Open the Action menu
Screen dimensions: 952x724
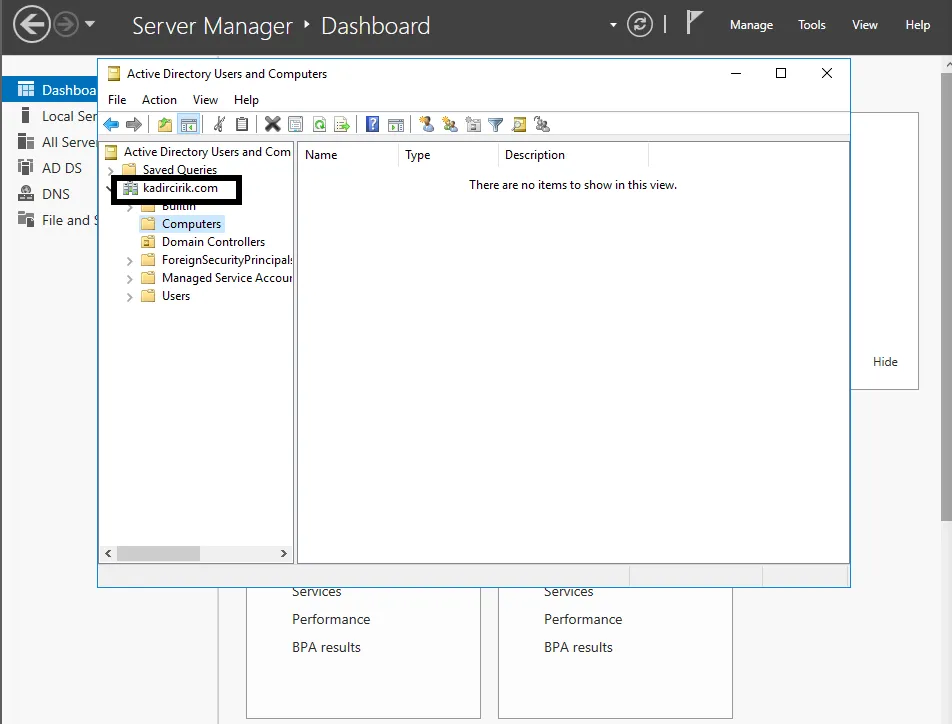tap(159, 100)
